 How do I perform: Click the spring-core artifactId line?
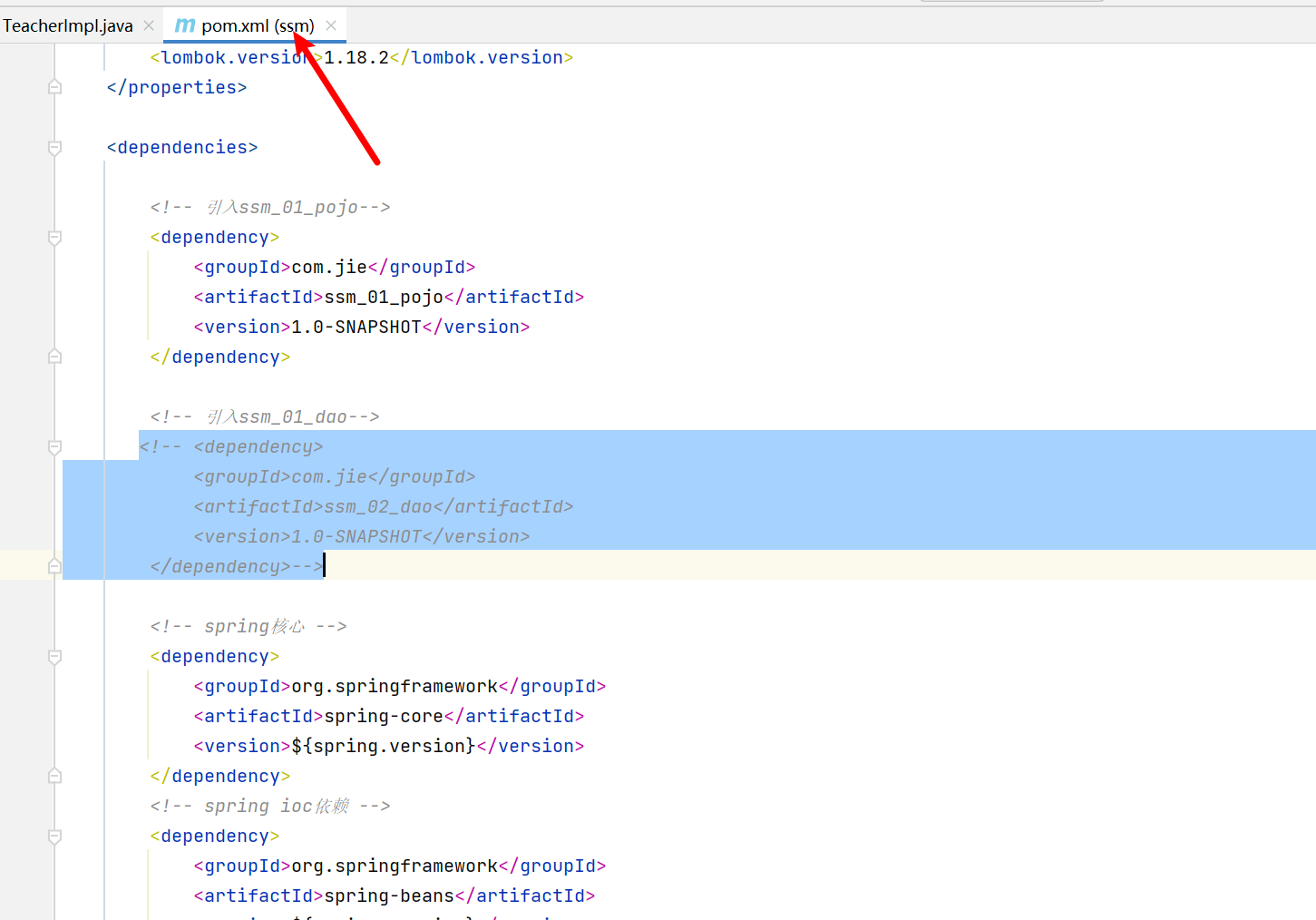tap(389, 716)
